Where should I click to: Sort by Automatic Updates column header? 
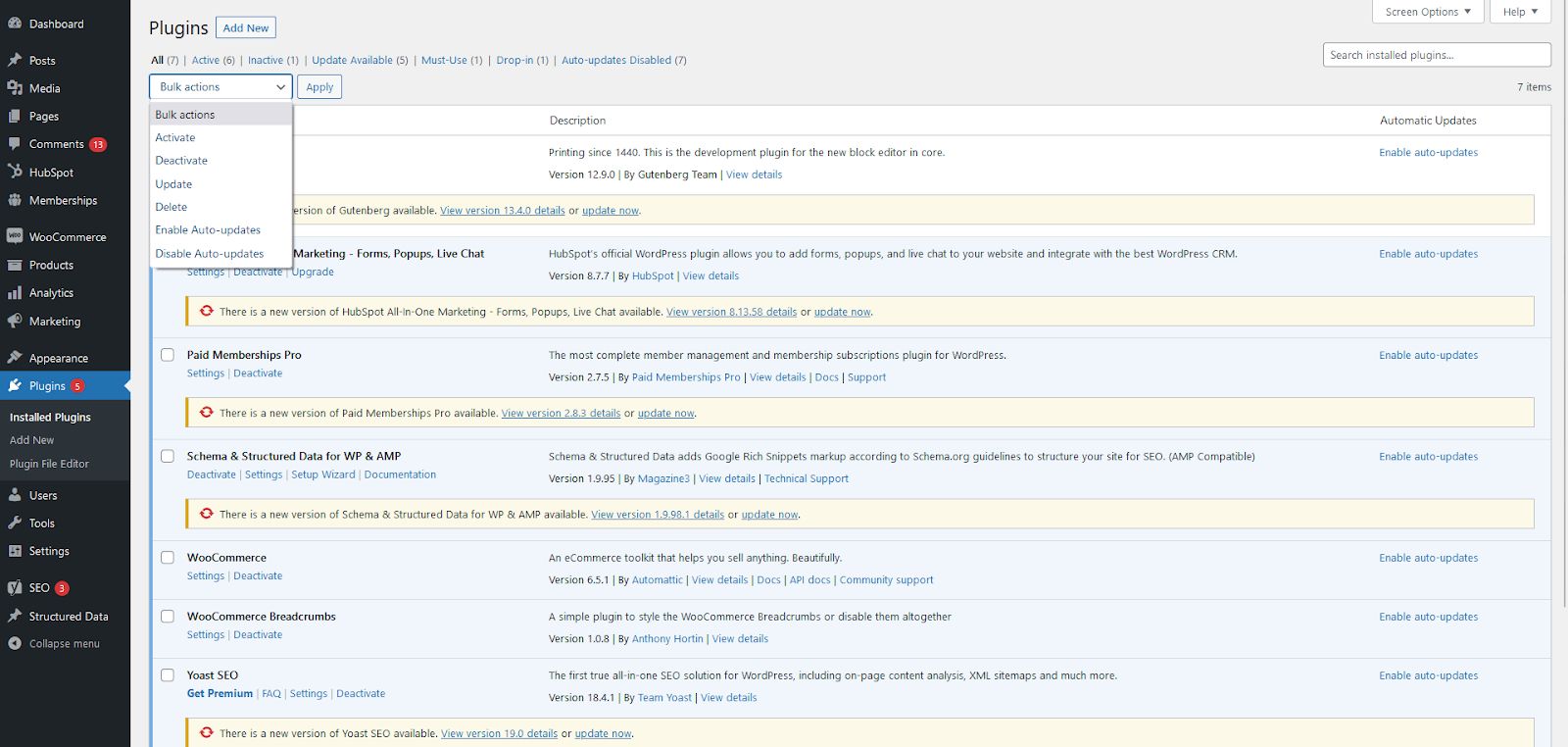click(1428, 120)
